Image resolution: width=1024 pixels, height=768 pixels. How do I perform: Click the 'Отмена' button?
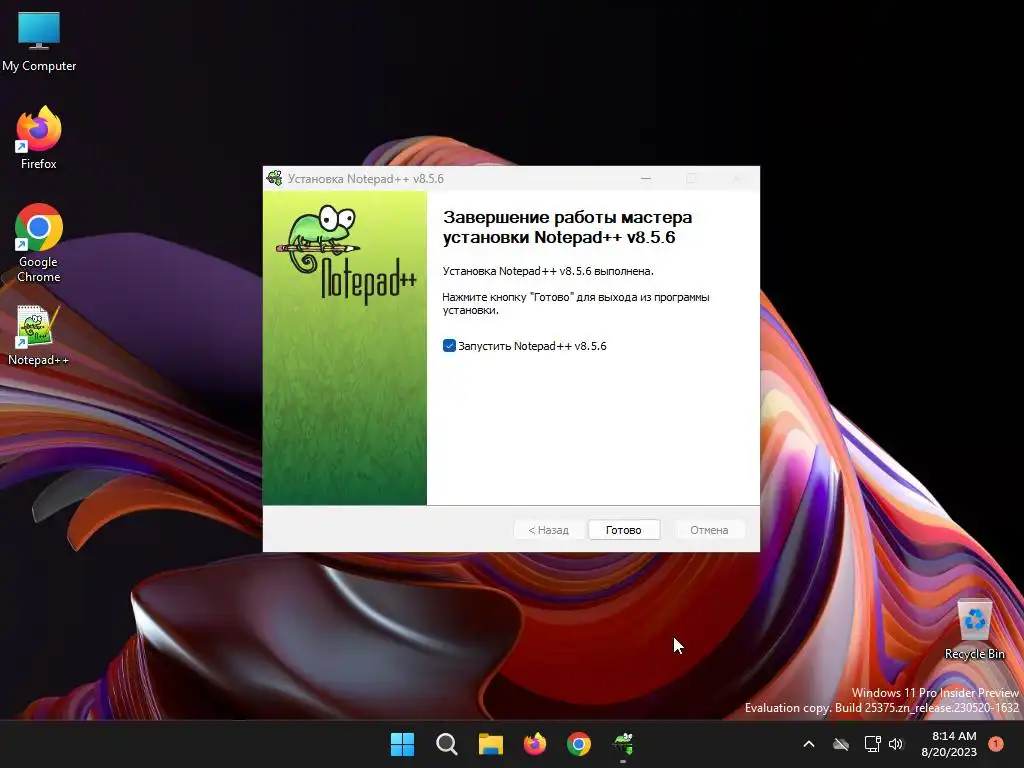709,530
